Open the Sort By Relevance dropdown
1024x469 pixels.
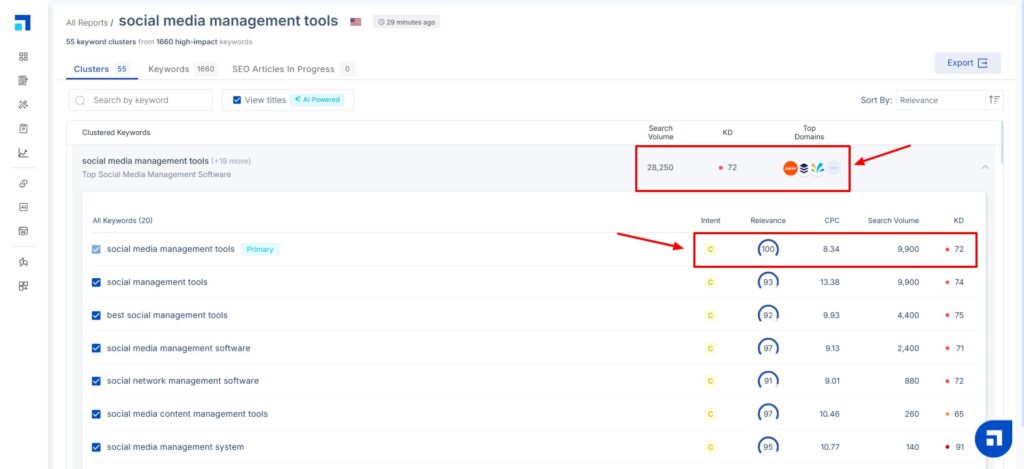pyautogui.click(x=940, y=100)
